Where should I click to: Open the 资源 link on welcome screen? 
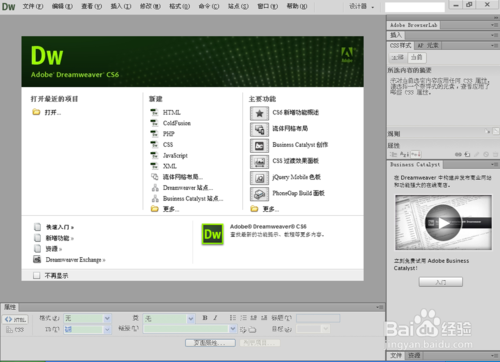54,249
